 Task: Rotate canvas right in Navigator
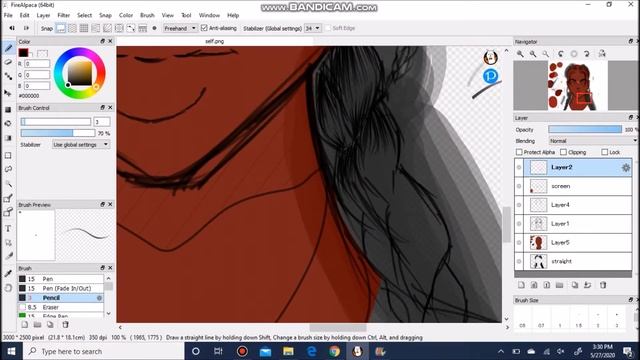587,54
